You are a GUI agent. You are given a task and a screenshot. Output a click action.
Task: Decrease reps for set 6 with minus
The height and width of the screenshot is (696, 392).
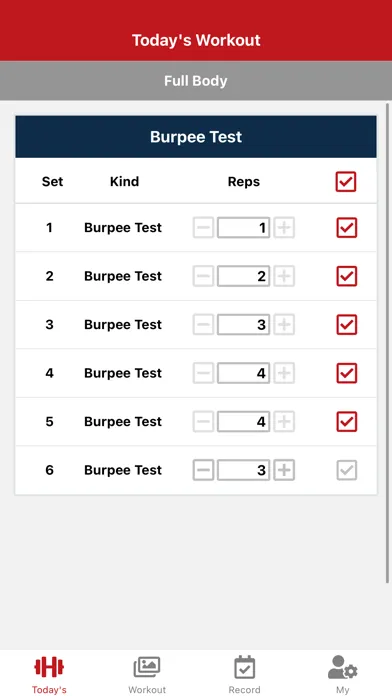pyautogui.click(x=203, y=470)
